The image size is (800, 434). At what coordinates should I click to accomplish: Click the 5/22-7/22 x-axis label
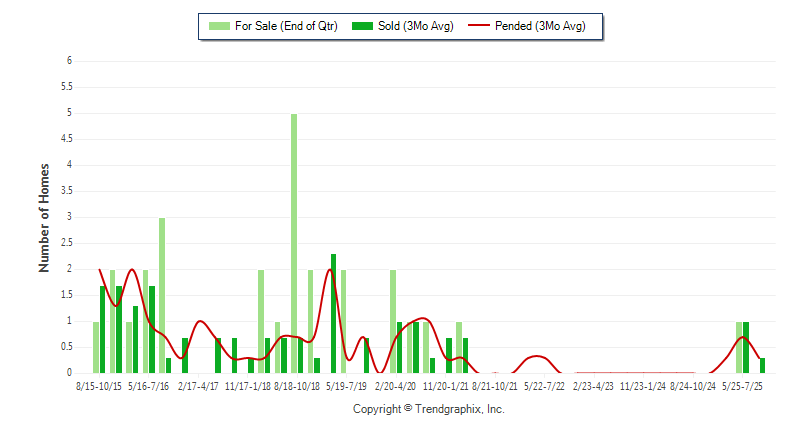544,386
